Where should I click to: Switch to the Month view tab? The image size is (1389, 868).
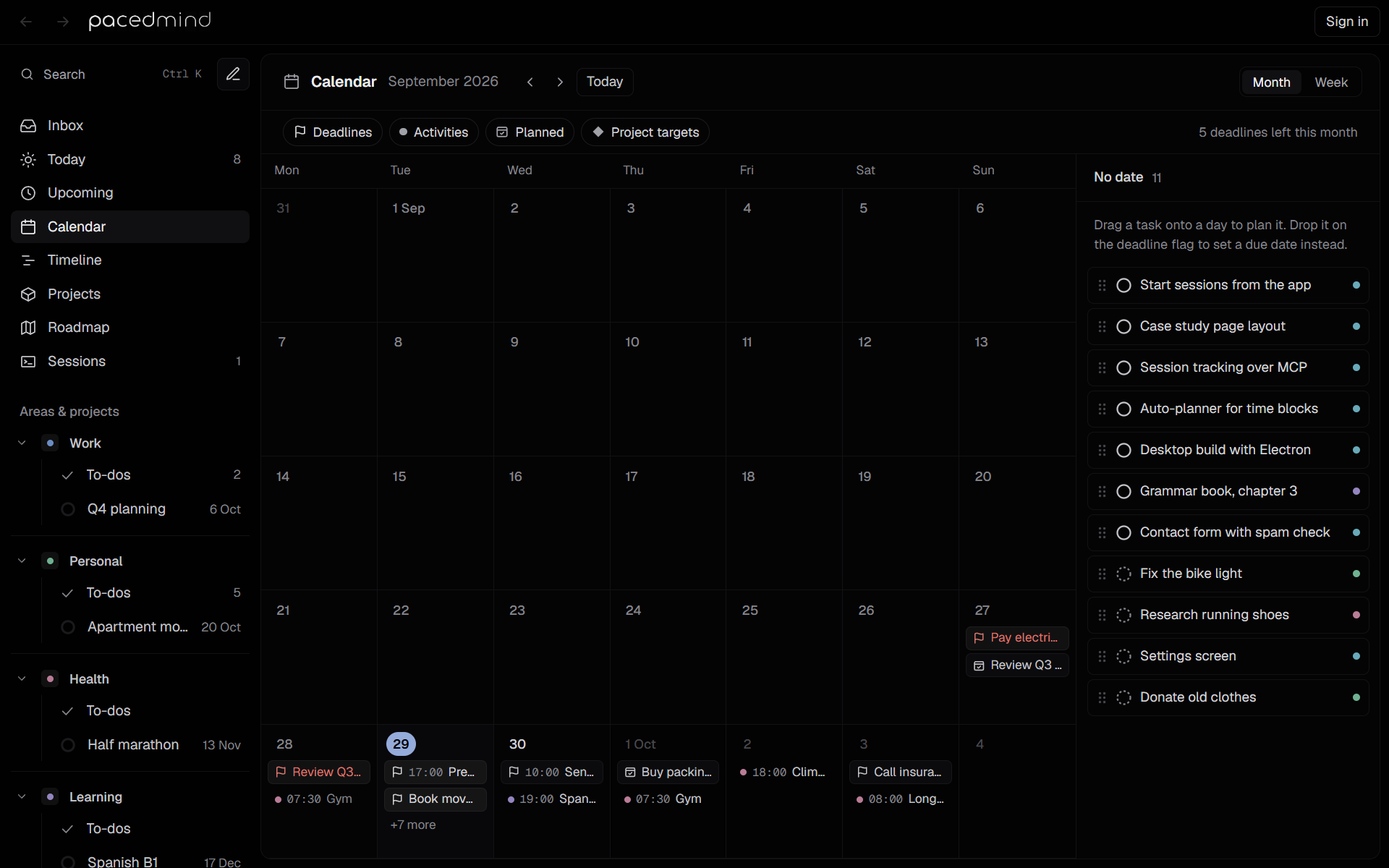coord(1271,82)
